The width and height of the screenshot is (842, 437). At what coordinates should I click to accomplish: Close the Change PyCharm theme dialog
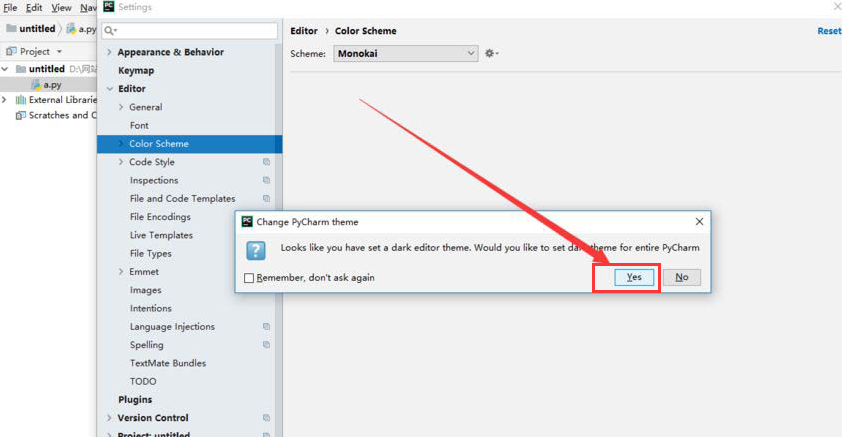point(699,222)
